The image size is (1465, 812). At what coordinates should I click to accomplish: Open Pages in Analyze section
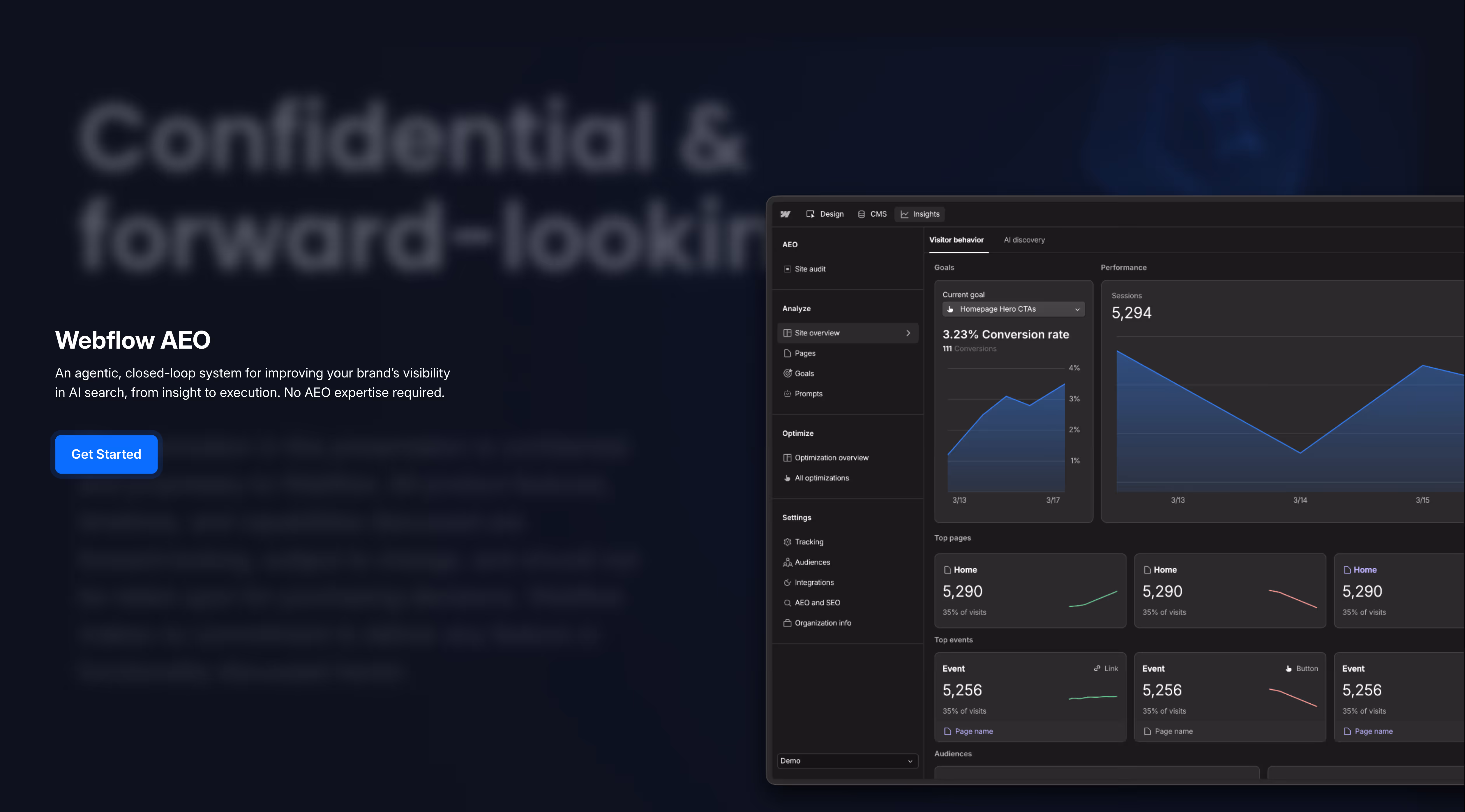pos(805,353)
